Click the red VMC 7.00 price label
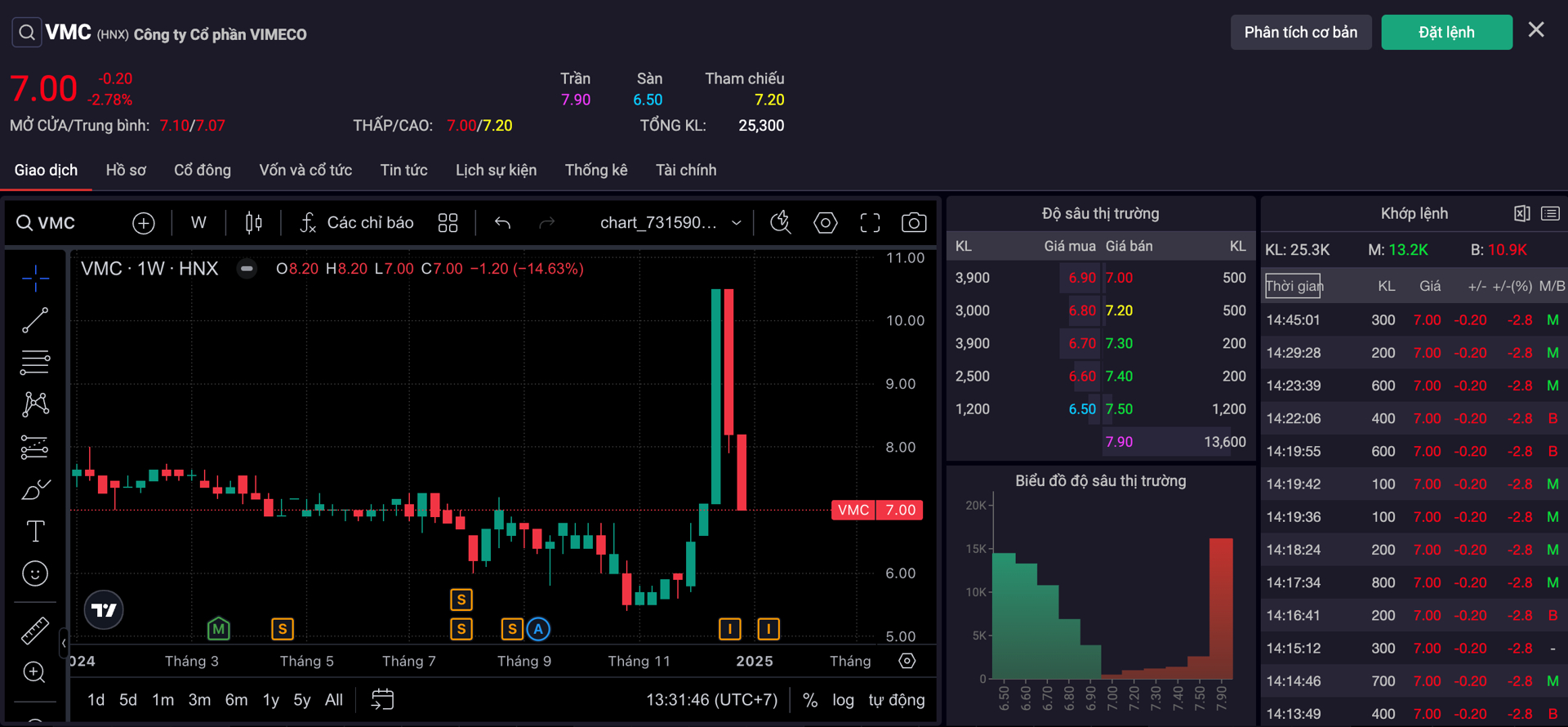1568x727 pixels. pyautogui.click(x=876, y=510)
